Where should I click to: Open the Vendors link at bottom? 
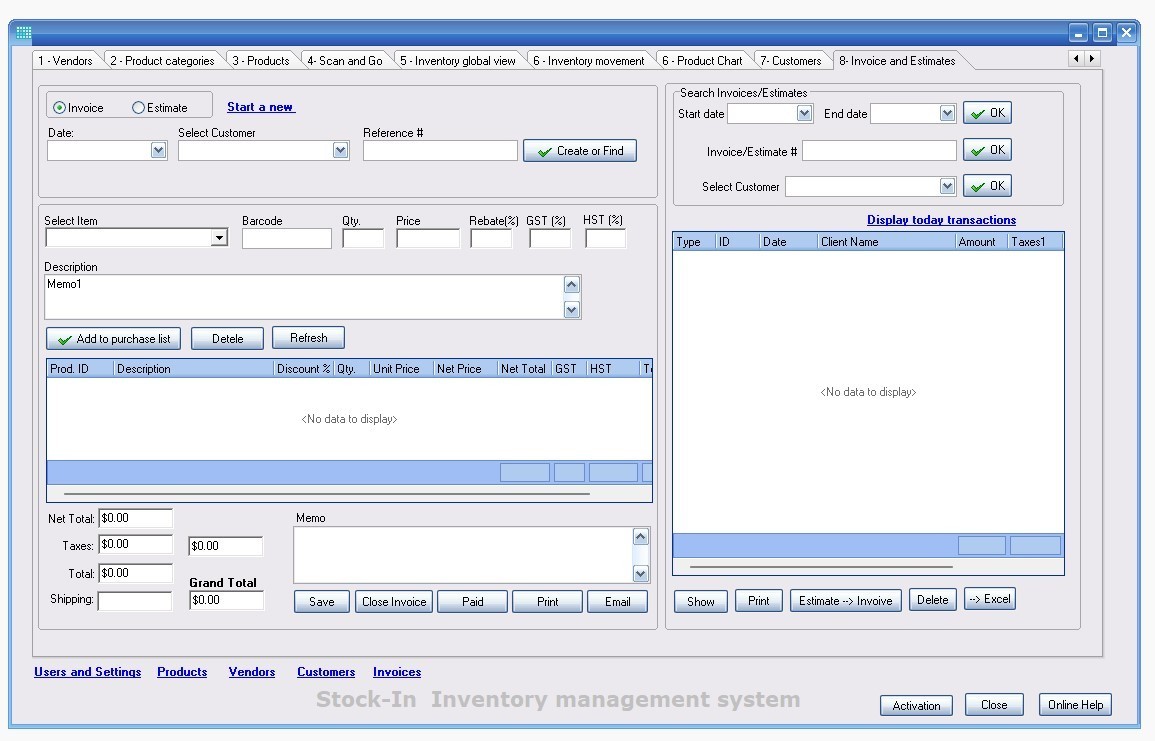click(252, 672)
